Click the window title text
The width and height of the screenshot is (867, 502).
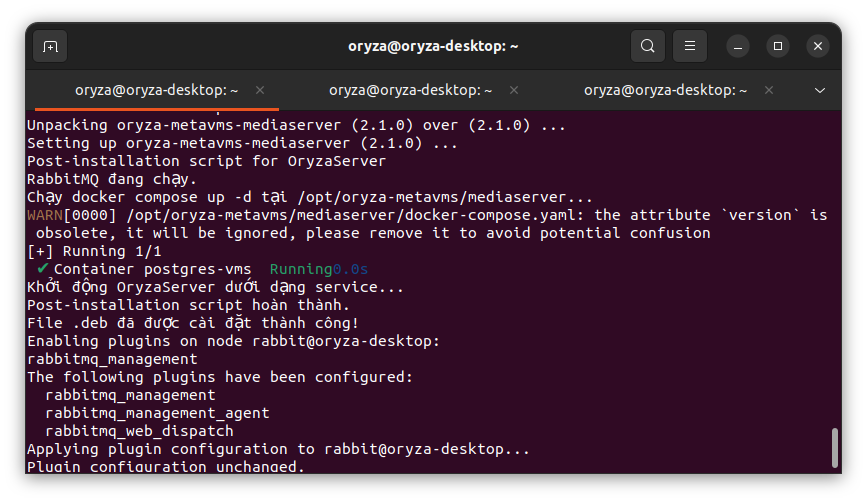(x=433, y=46)
